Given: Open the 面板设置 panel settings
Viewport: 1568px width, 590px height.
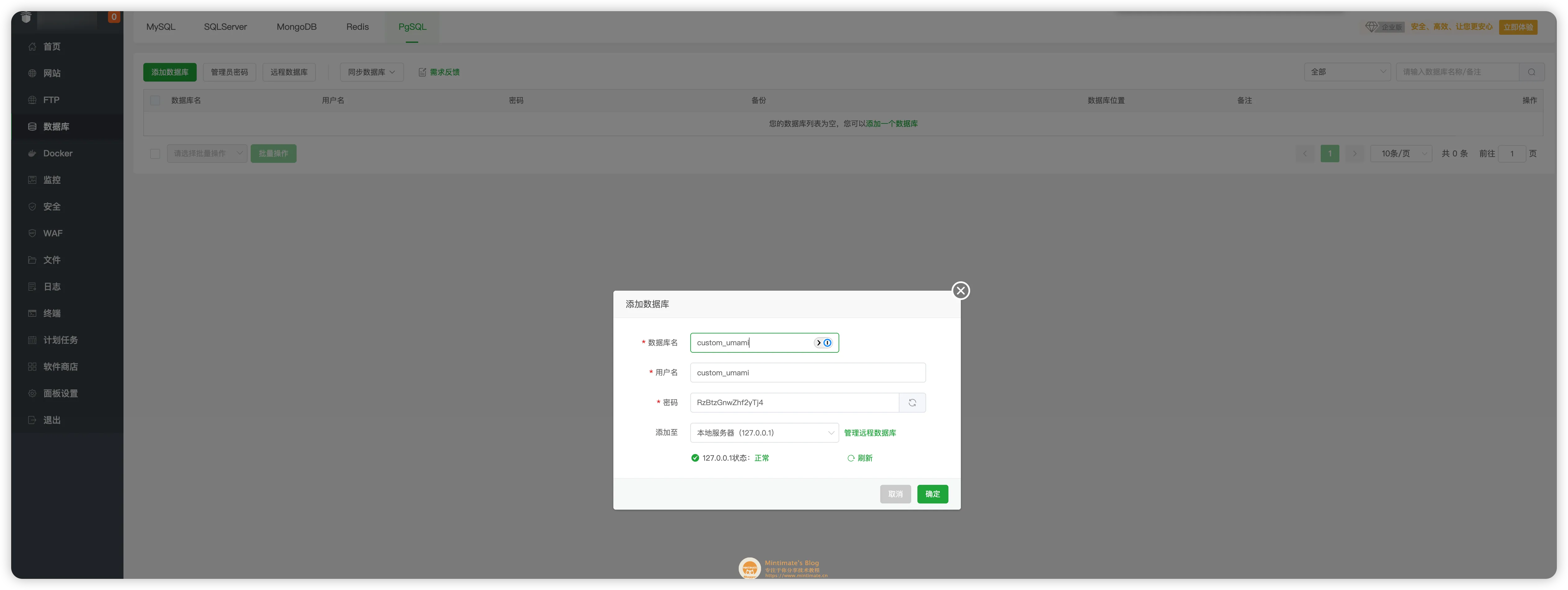Looking at the screenshot, I should [x=61, y=393].
